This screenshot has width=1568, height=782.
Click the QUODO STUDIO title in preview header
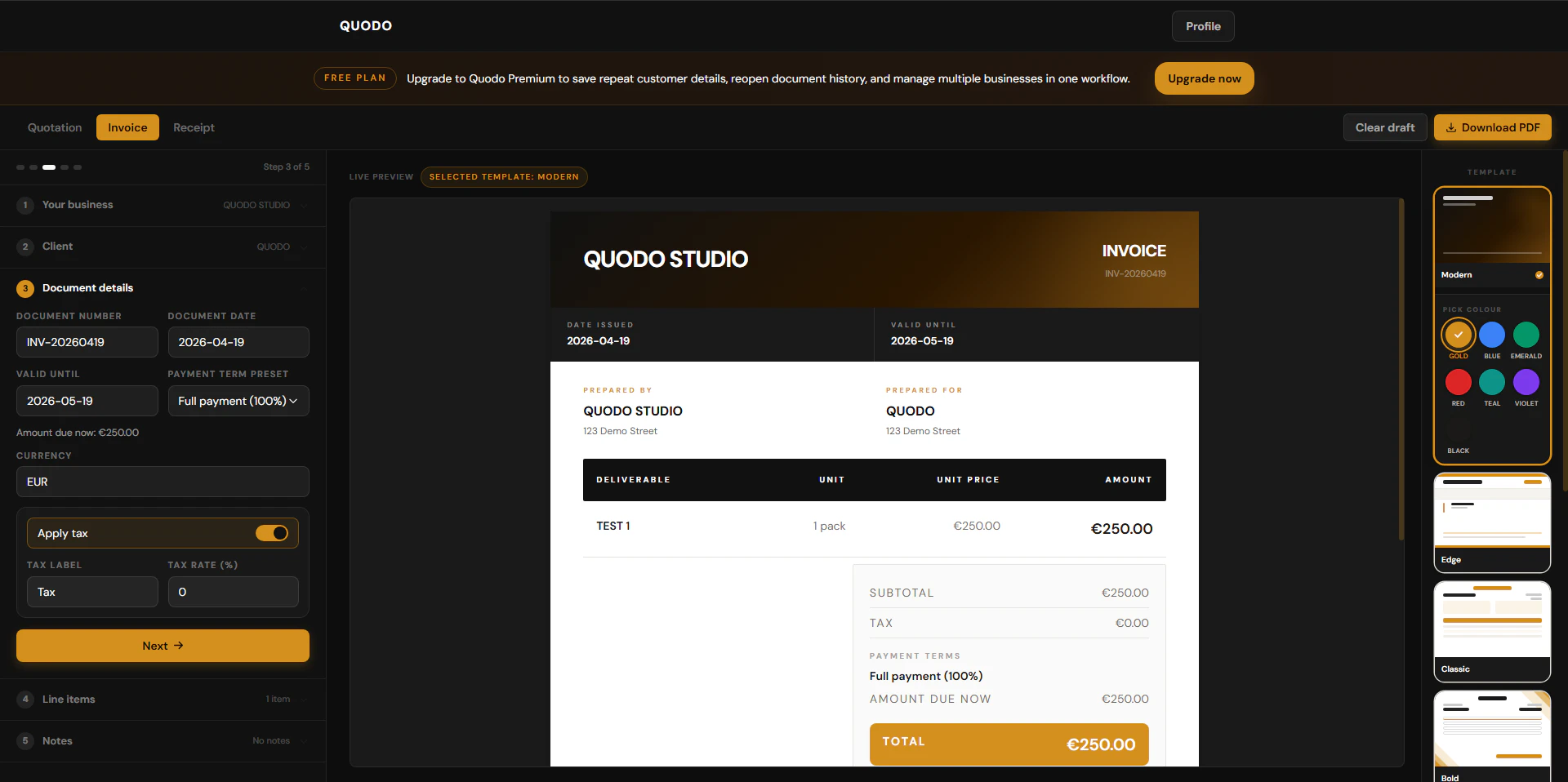point(666,260)
